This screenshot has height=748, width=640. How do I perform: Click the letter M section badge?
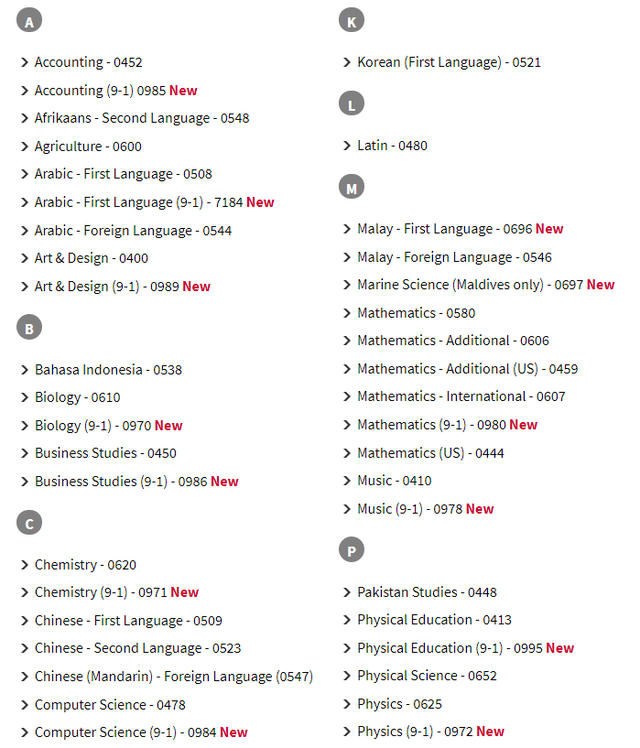point(351,187)
